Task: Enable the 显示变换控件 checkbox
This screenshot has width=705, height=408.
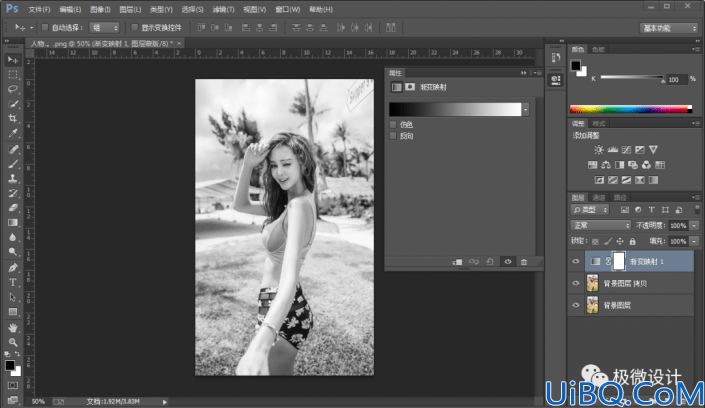Action: [134, 28]
